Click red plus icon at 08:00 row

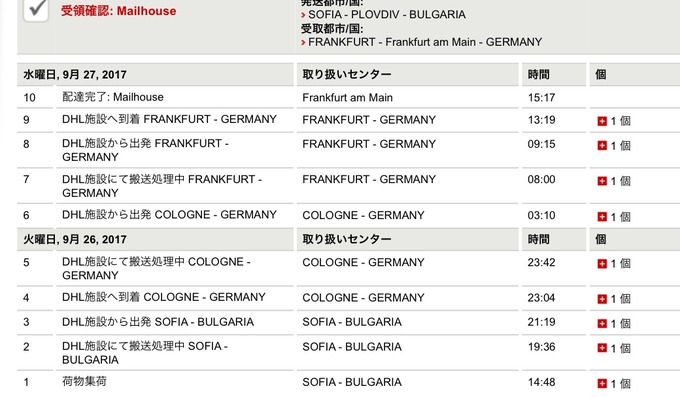[x=602, y=181]
